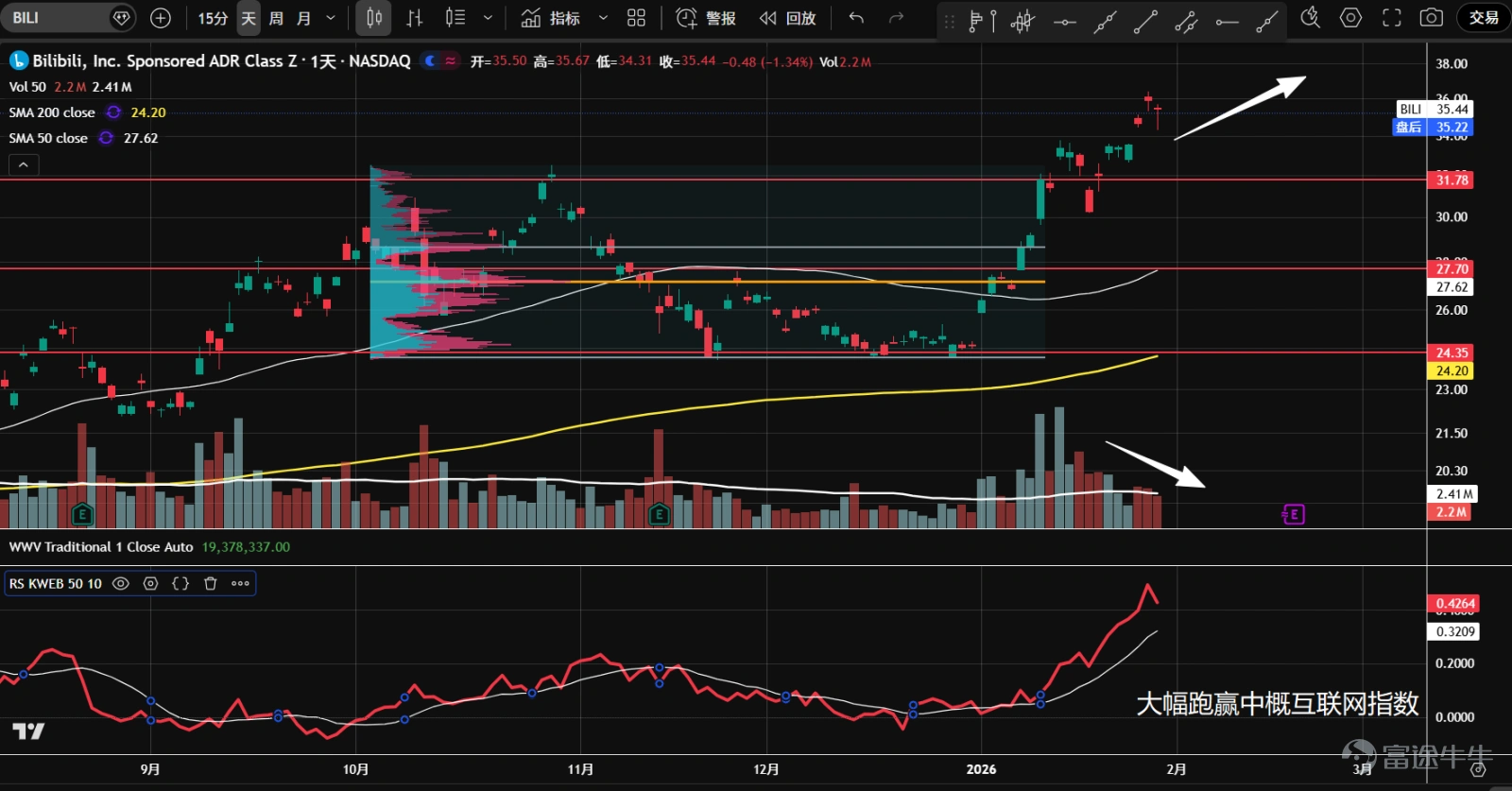Select the WWV Traditional indicator legend
1512x791 pixels.
[x=101, y=547]
